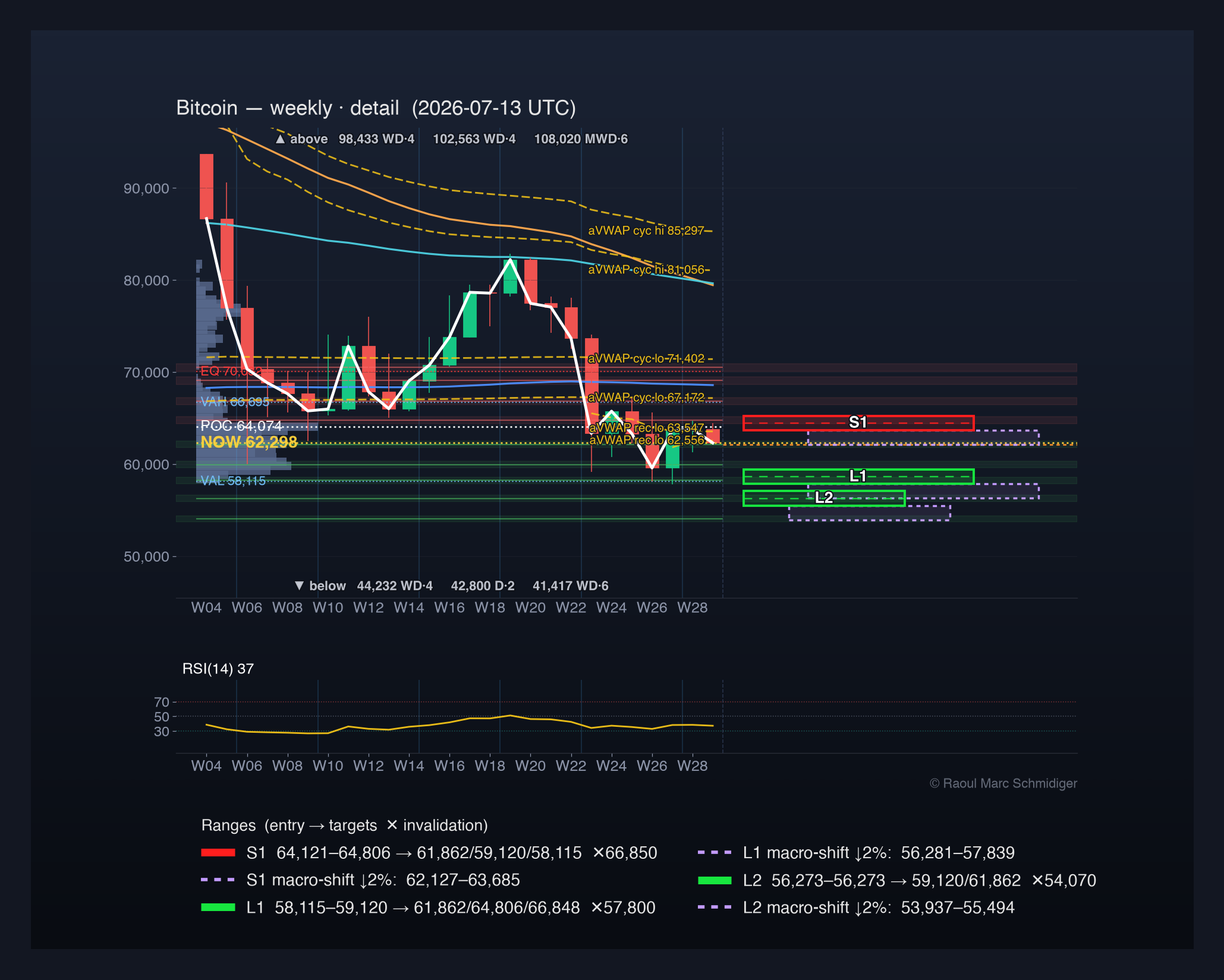Viewport: 1224px width, 980px height.
Task: Click the 'aVWAP rec lo 63,547' label
Action: coord(646,428)
